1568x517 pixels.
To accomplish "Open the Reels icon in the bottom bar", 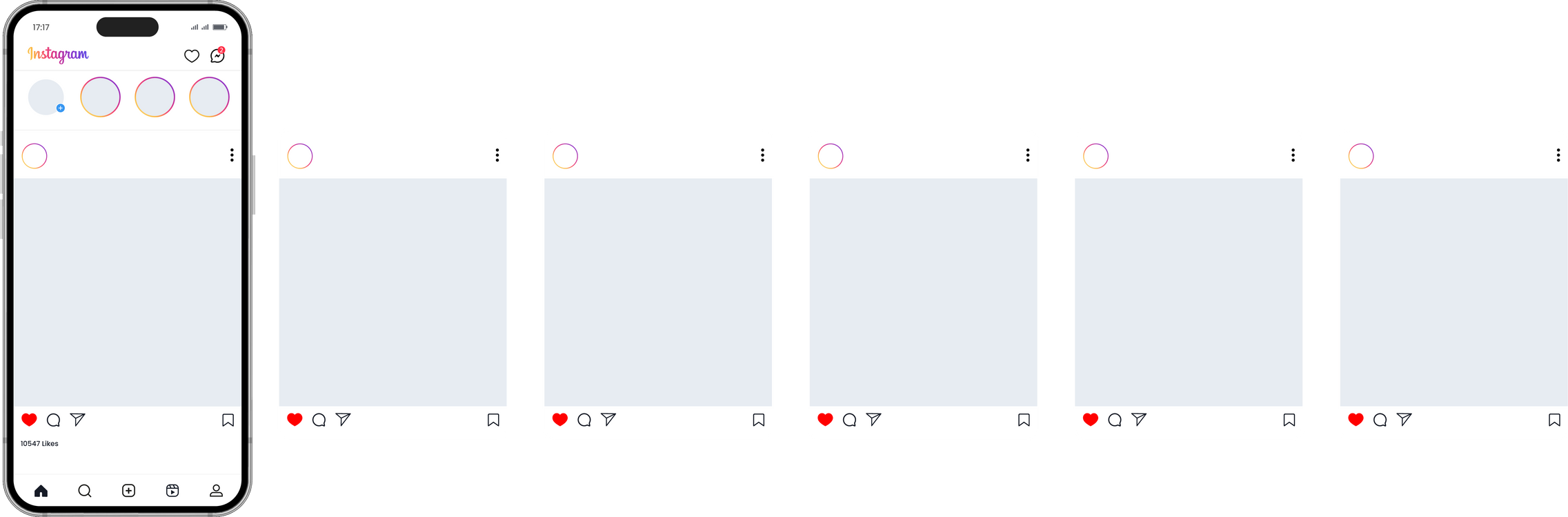I will point(172,491).
